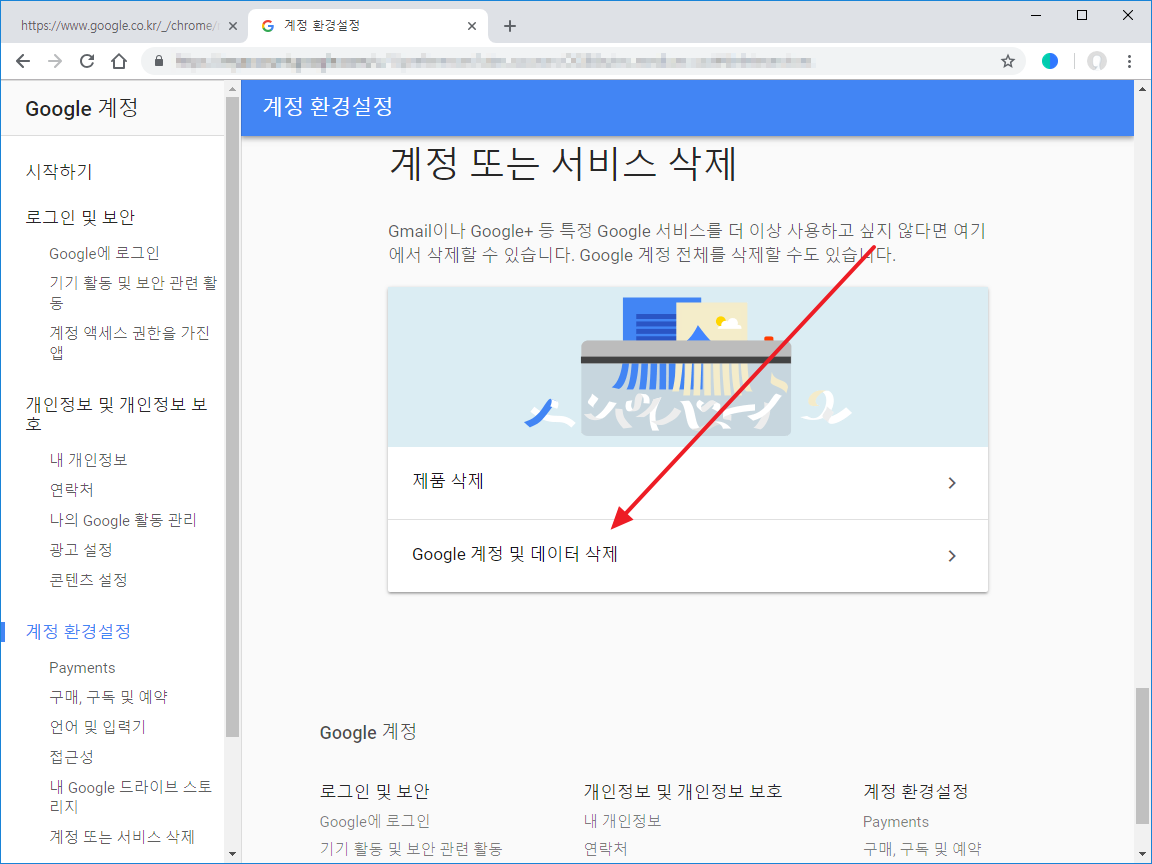This screenshot has height=864, width=1152.
Task: Select the highlighted 계정 환경설정 sidebar item
Action: 78,631
